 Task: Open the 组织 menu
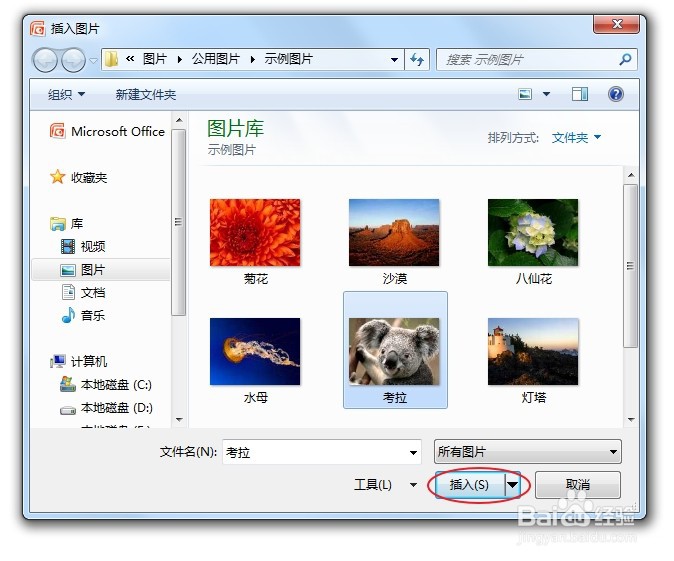pyautogui.click(x=66, y=94)
